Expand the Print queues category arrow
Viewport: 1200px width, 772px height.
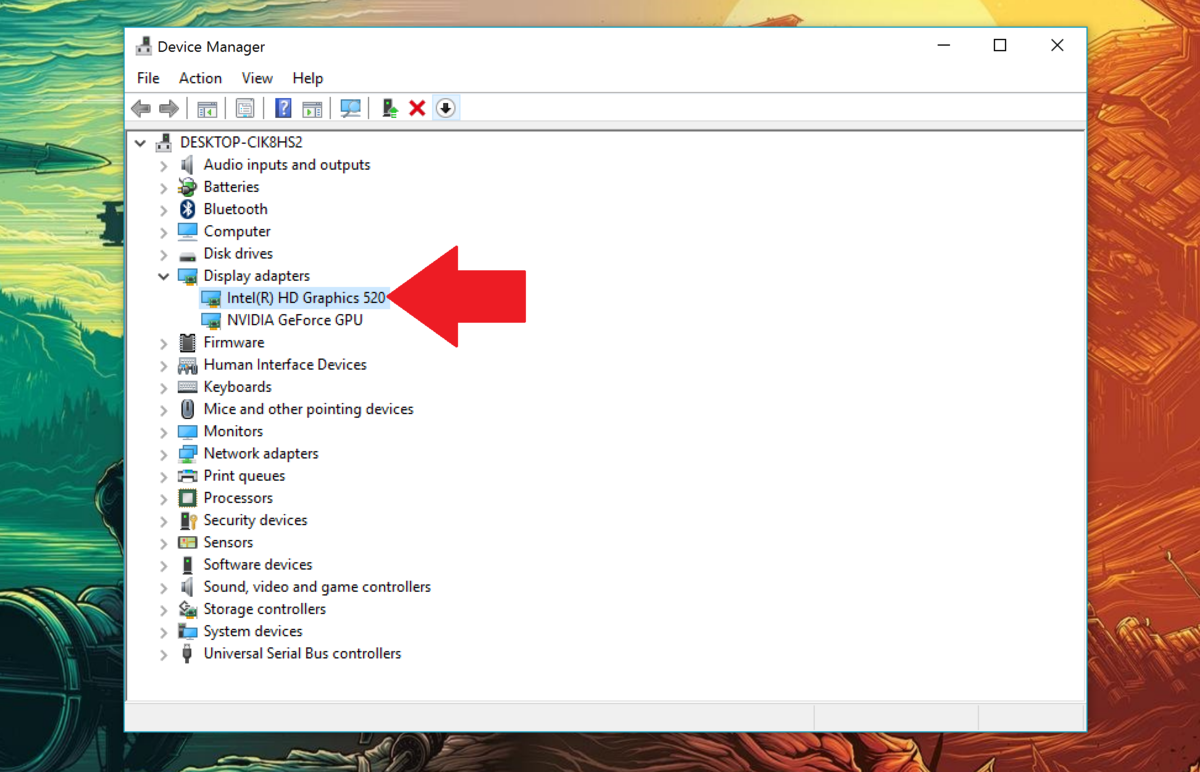(164, 476)
